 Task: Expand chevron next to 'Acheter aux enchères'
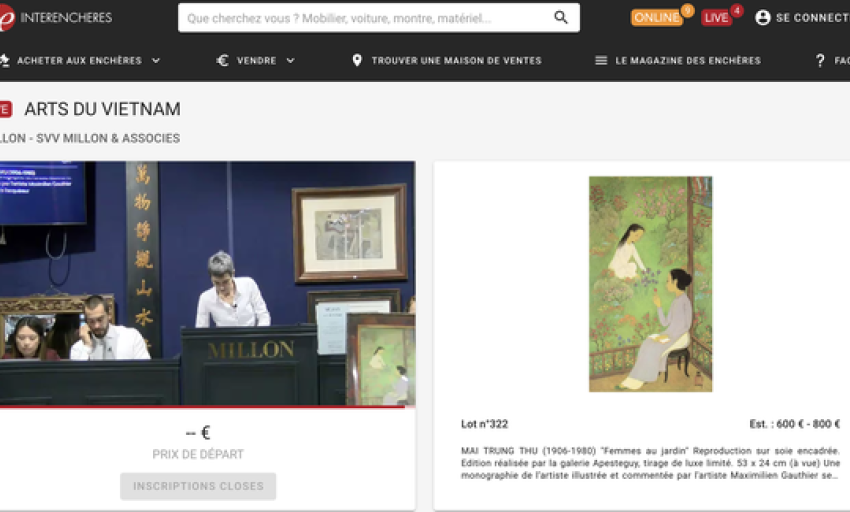click(156, 60)
